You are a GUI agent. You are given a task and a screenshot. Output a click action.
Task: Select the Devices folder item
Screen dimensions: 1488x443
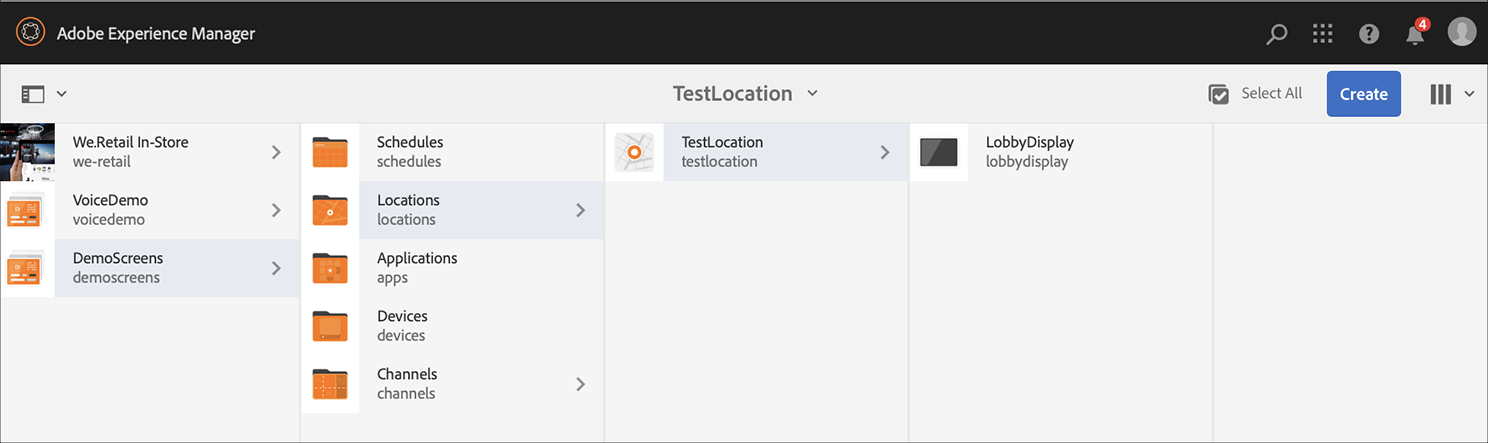402,326
